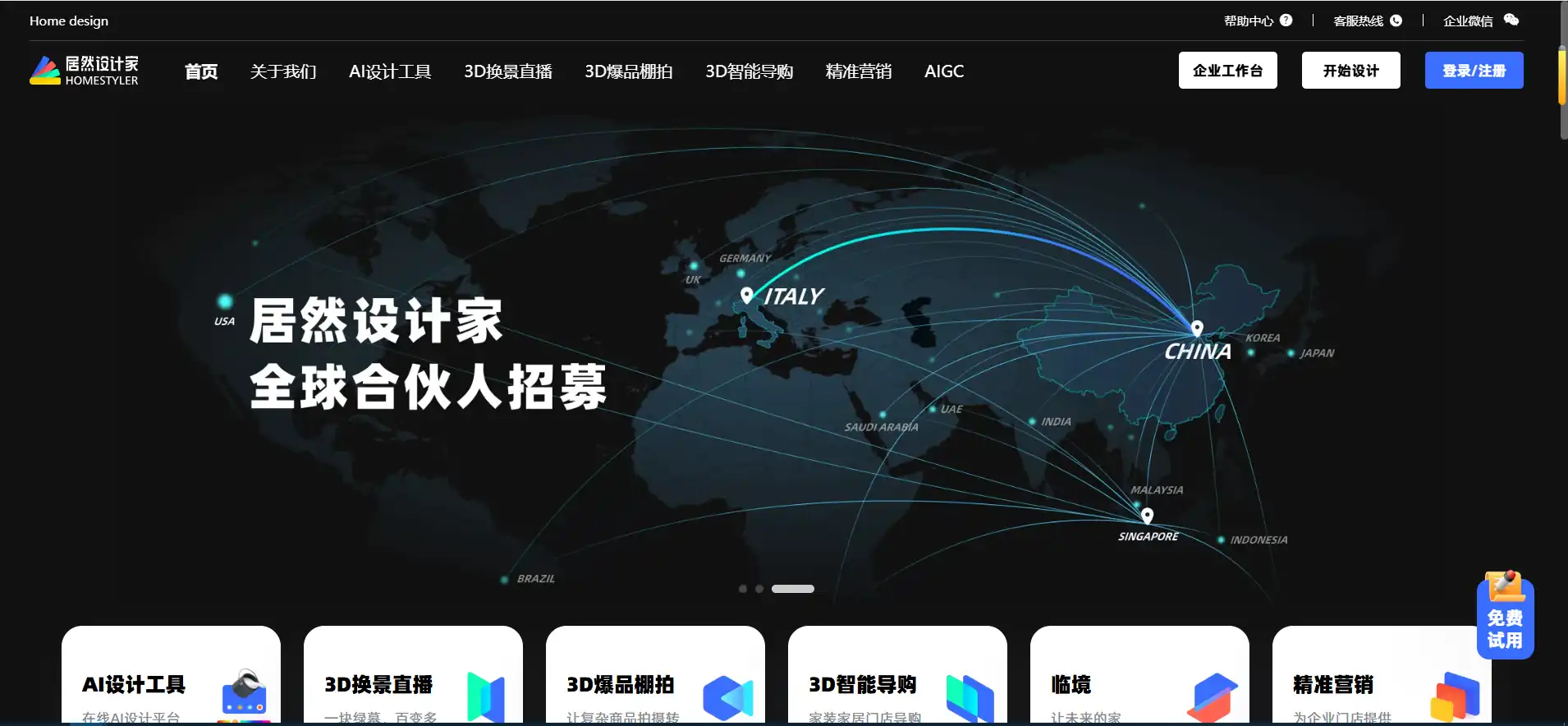Click the AI设计工具 card VR headset icon
Viewport: 1568px width, 726px height.
coord(244,694)
